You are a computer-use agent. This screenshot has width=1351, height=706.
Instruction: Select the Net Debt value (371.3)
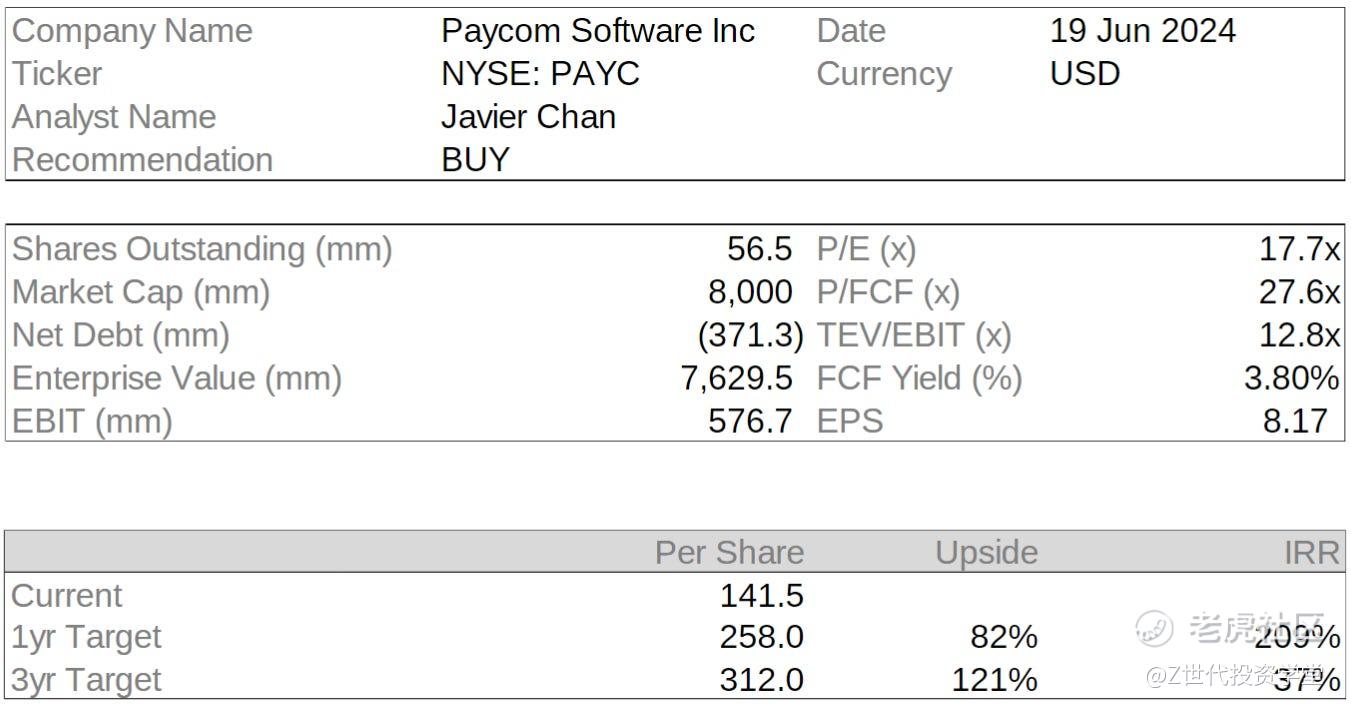pyautogui.click(x=750, y=335)
